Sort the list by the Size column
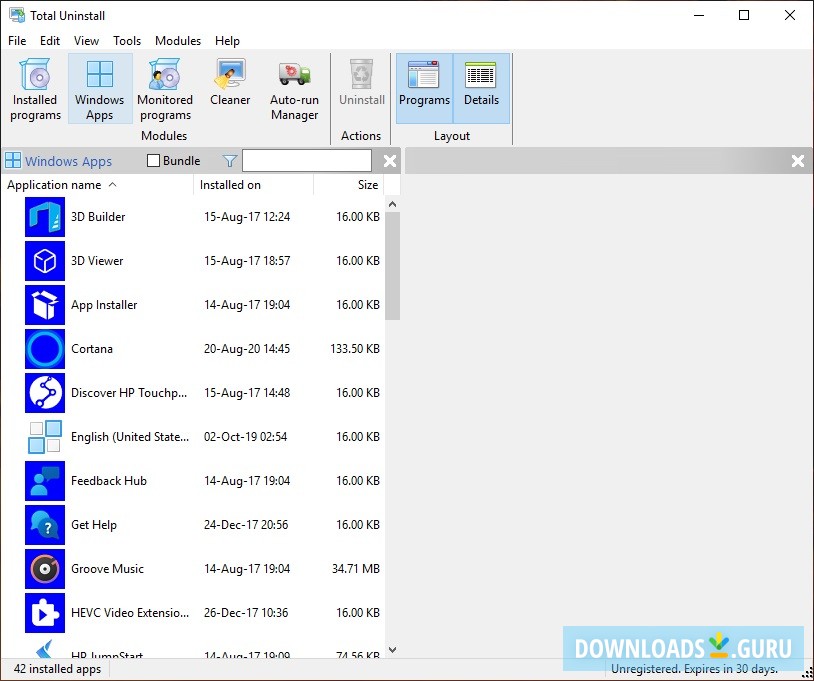814x681 pixels. point(367,185)
